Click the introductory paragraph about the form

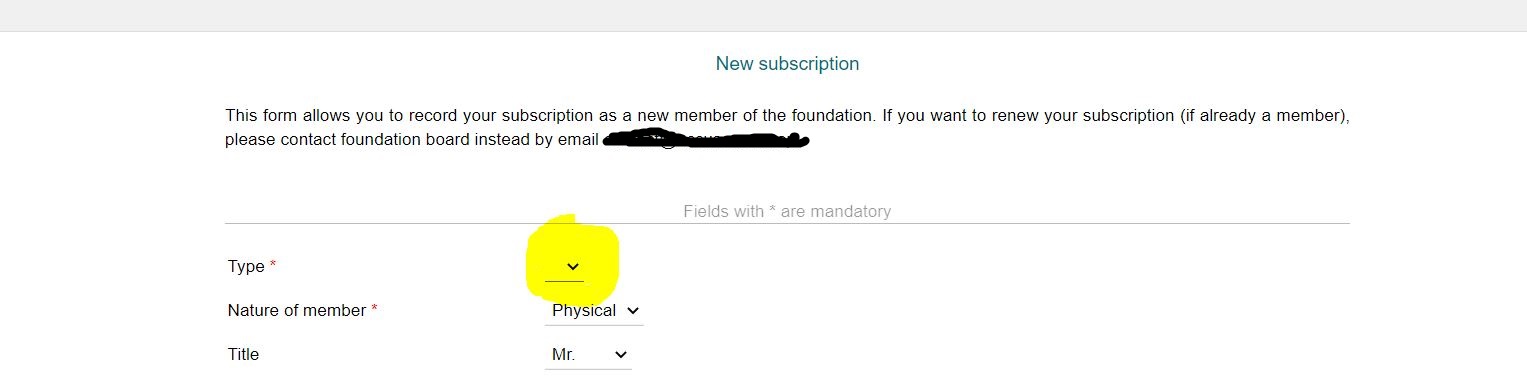pos(787,128)
